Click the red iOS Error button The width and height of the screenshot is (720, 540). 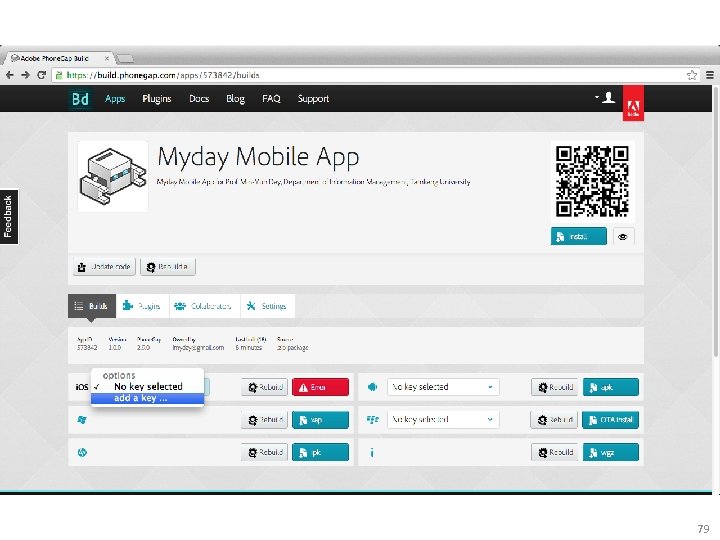click(320, 387)
